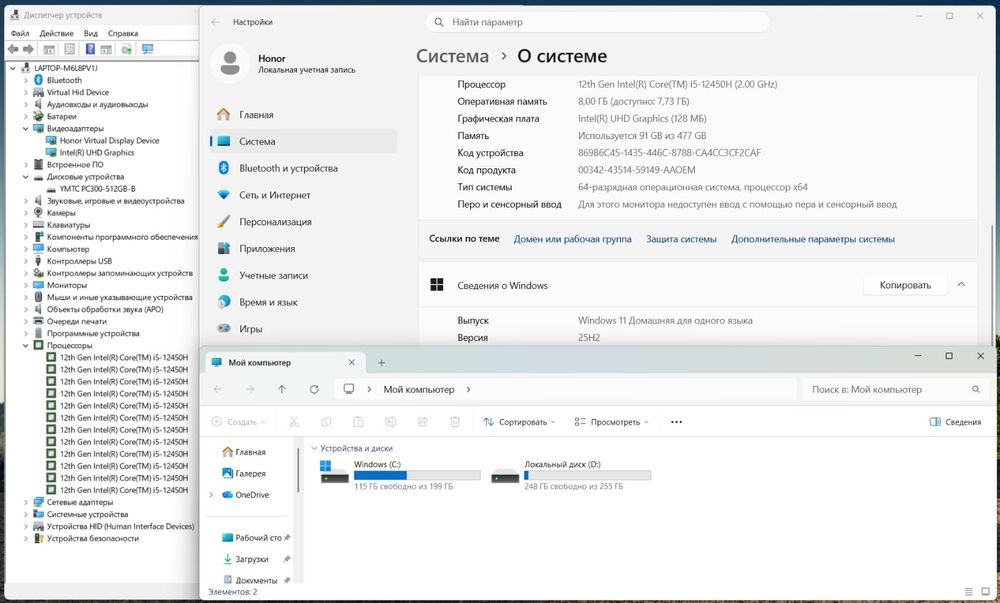This screenshot has width=1000, height=603.
Task: Toggle Сведения details pane in Explorer
Action: coord(955,422)
